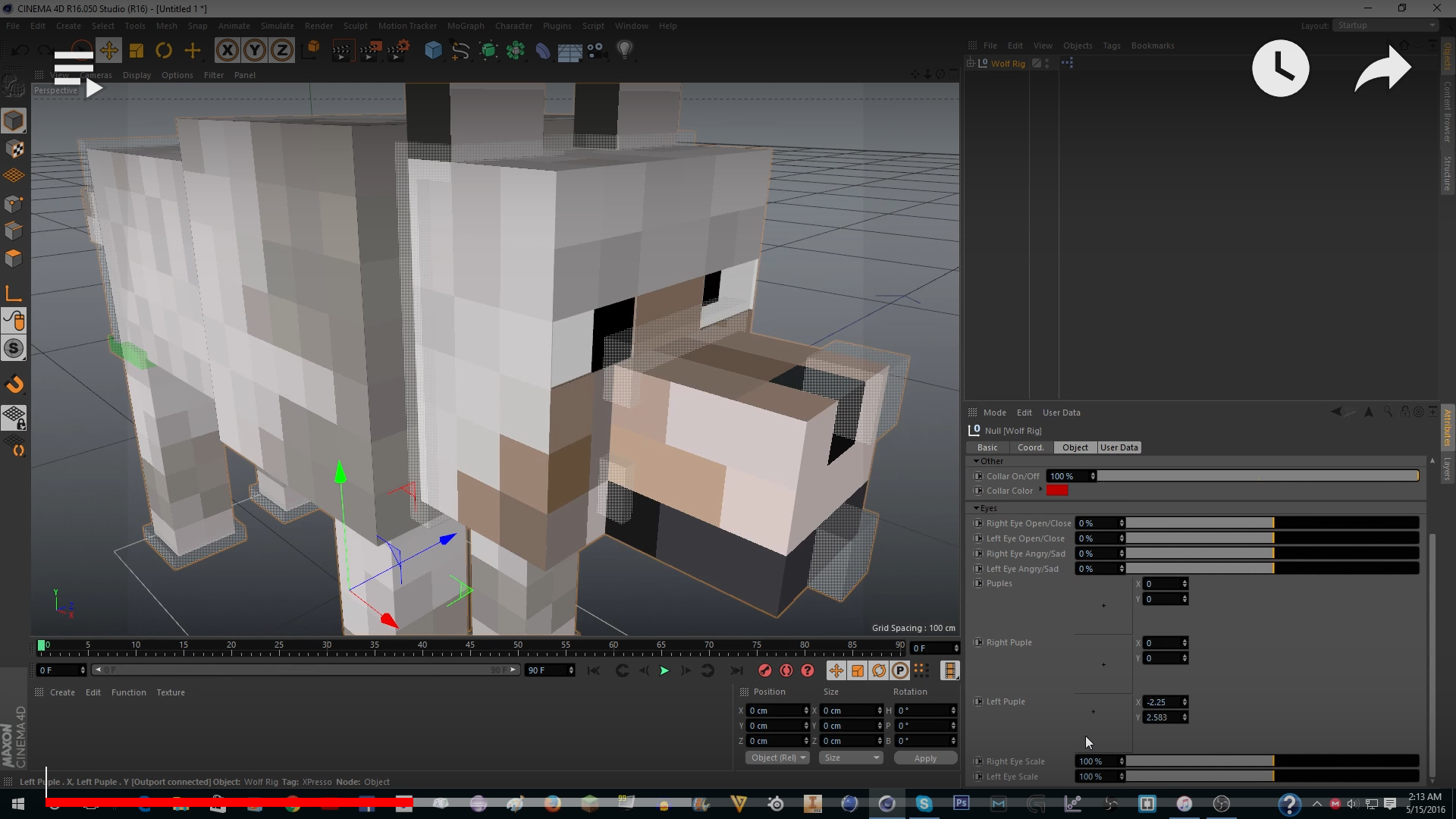
Task: Click the Position X input field
Action: coord(774,711)
